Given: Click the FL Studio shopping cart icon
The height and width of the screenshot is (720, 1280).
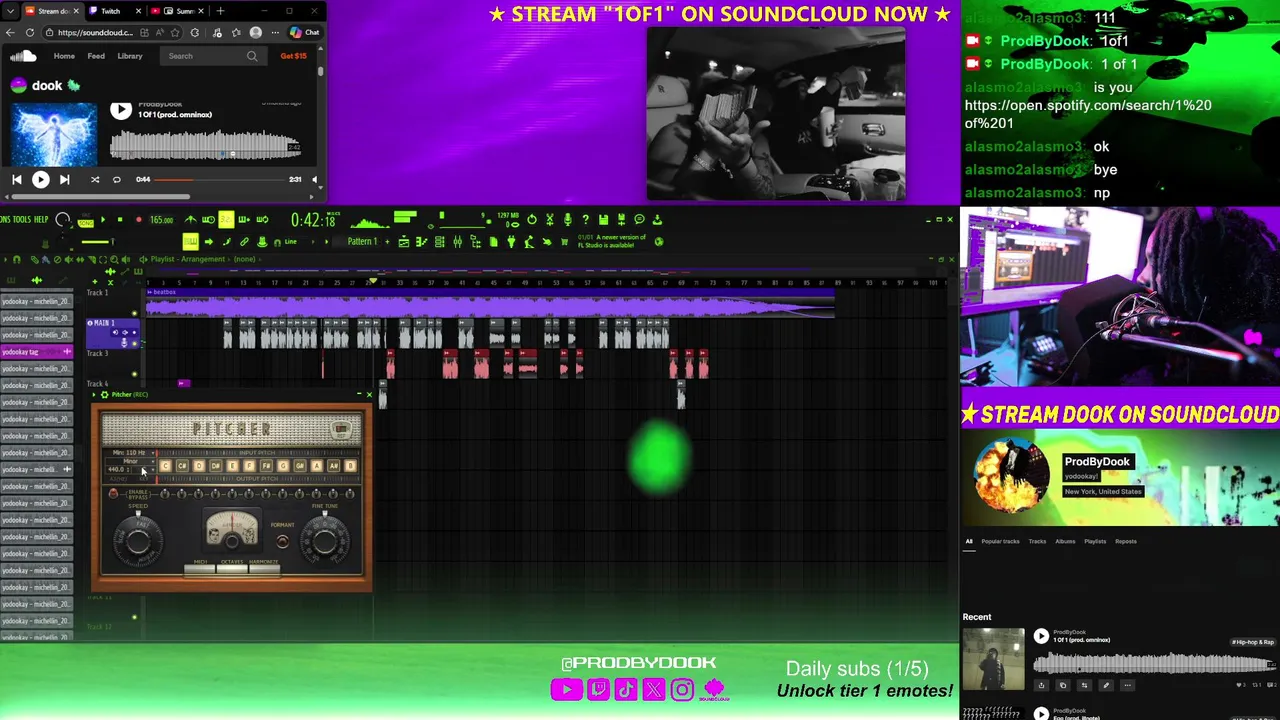Looking at the screenshot, I should (x=564, y=242).
